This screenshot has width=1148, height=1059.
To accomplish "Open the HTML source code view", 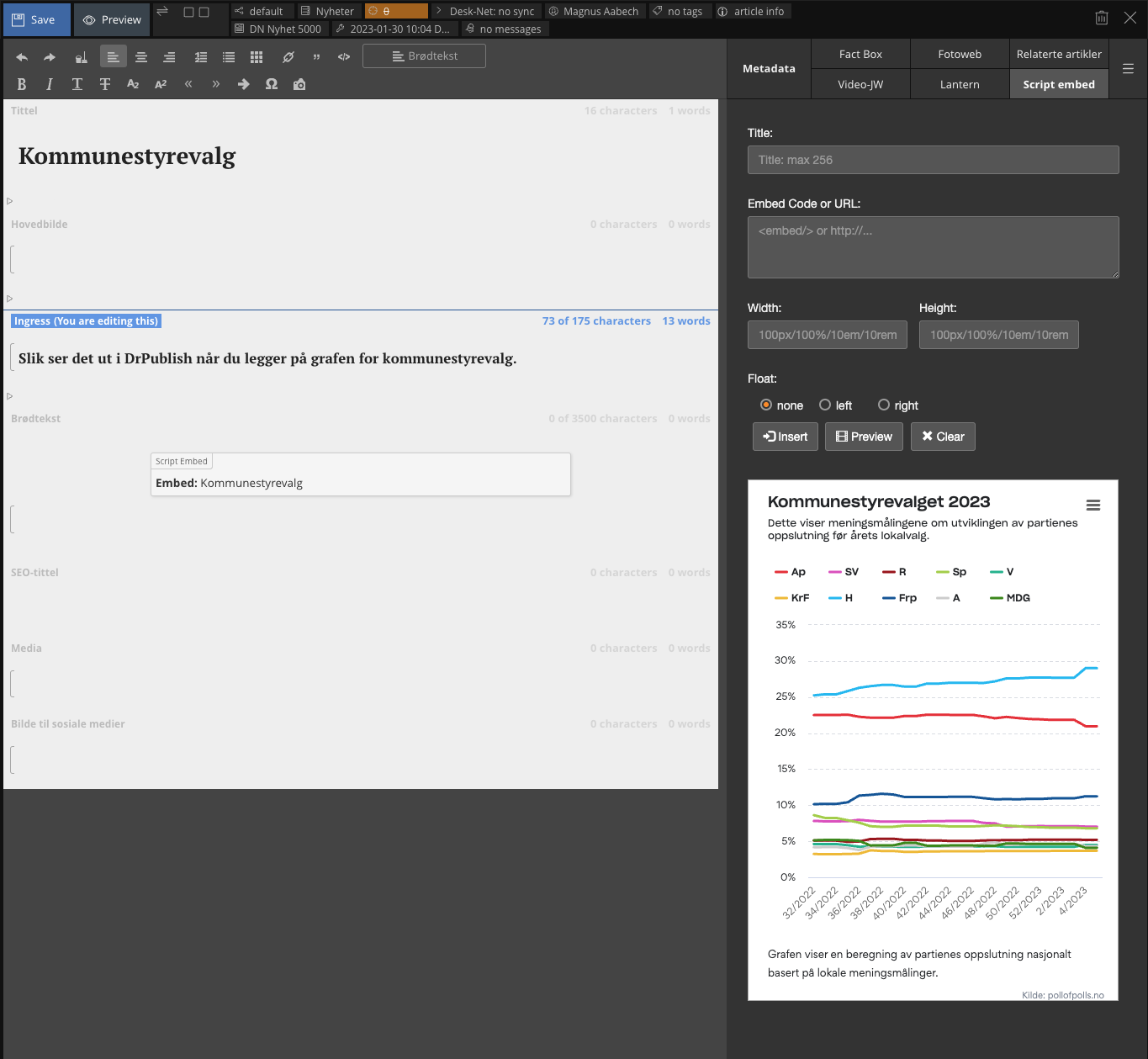I will (344, 57).
